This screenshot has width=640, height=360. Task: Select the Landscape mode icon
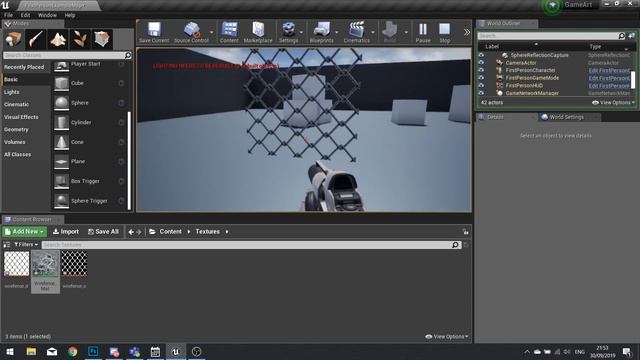[x=58, y=39]
